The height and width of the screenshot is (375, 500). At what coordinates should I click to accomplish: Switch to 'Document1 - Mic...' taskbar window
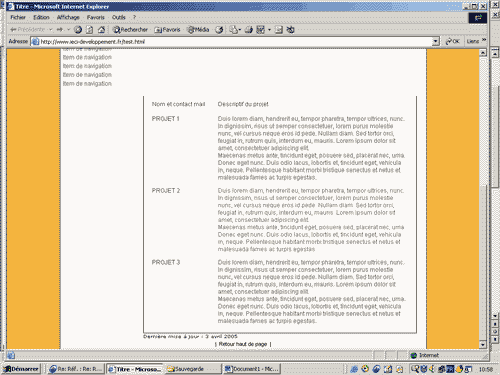(x=252, y=369)
